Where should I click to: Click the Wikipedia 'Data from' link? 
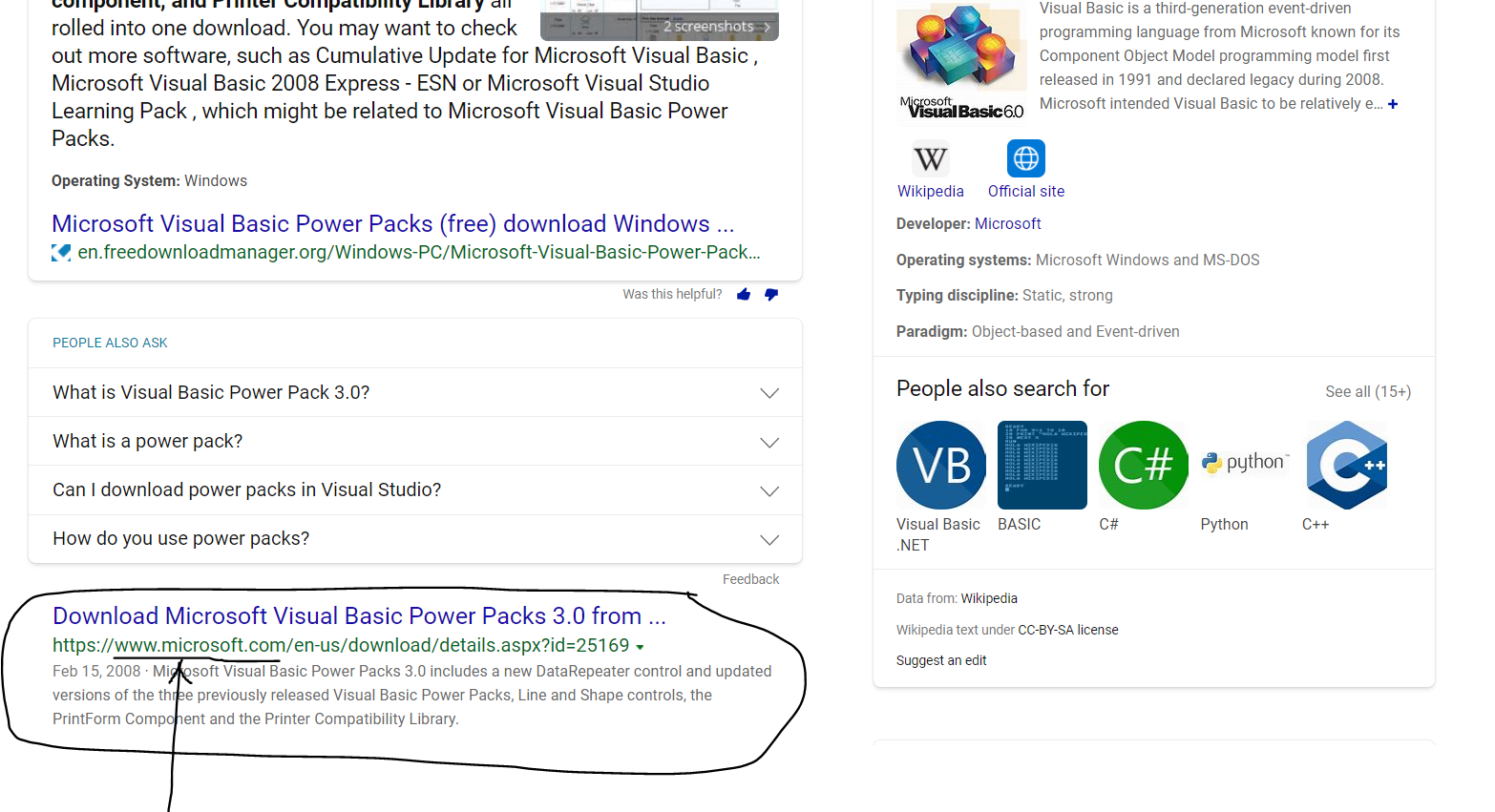(x=989, y=598)
